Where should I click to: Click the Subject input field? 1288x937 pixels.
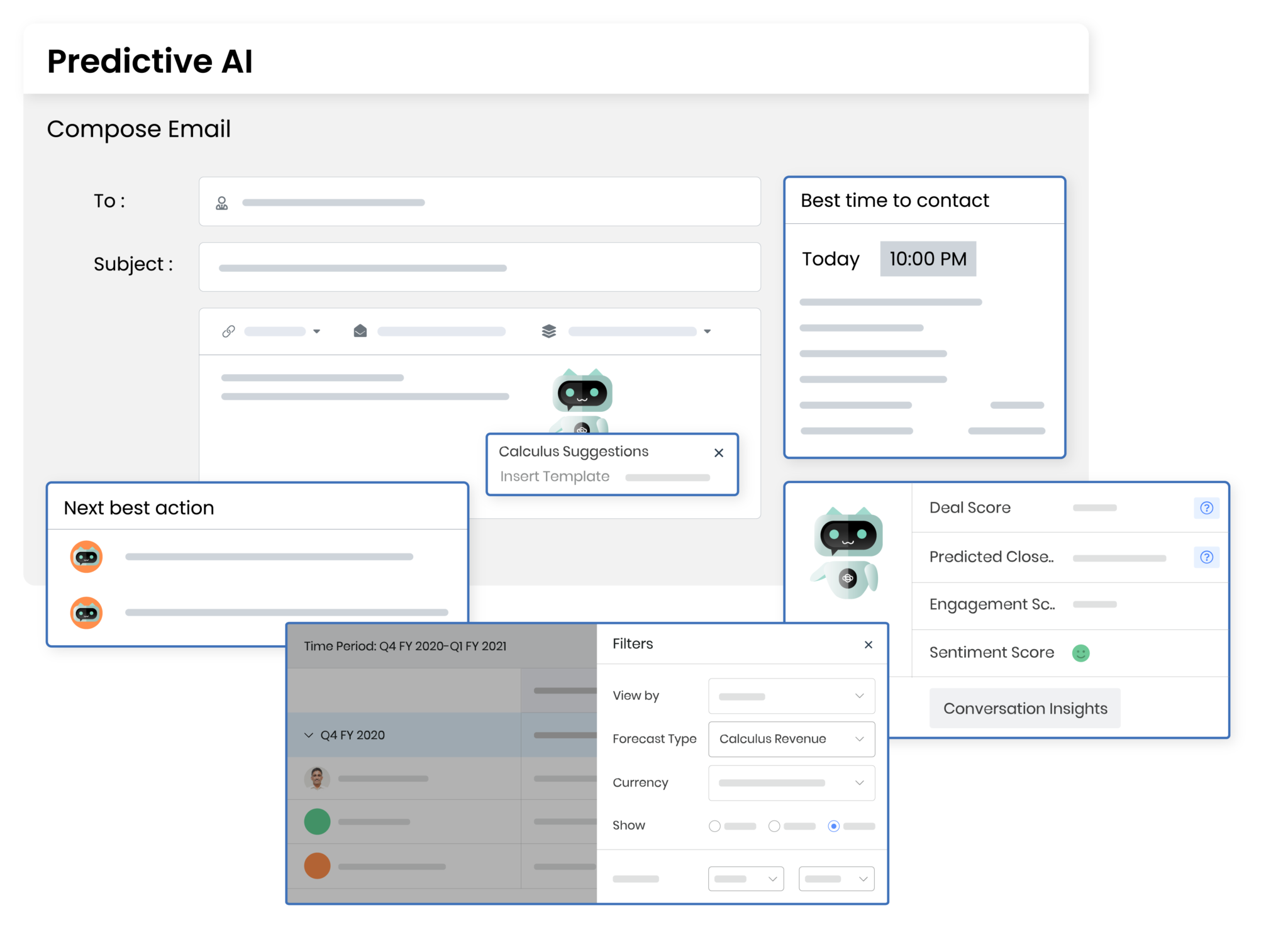(479, 267)
